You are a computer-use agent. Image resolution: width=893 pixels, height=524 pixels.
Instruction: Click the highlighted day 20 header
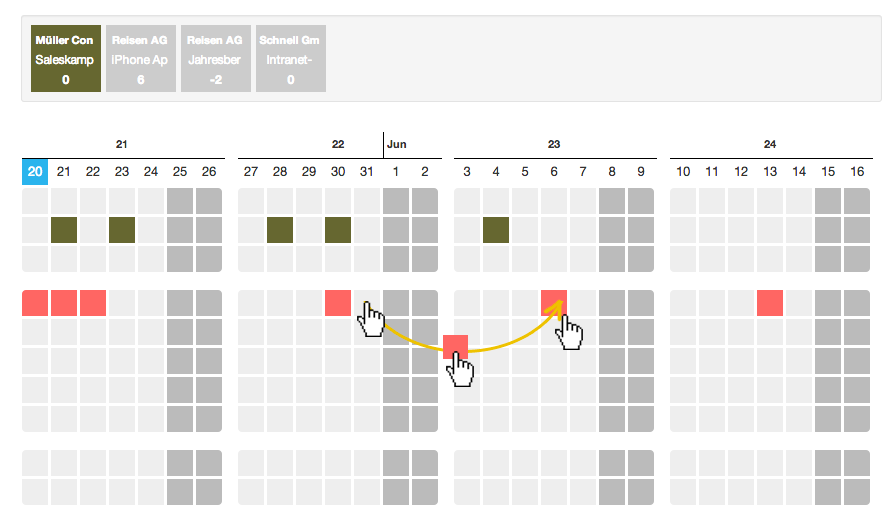click(x=35, y=171)
